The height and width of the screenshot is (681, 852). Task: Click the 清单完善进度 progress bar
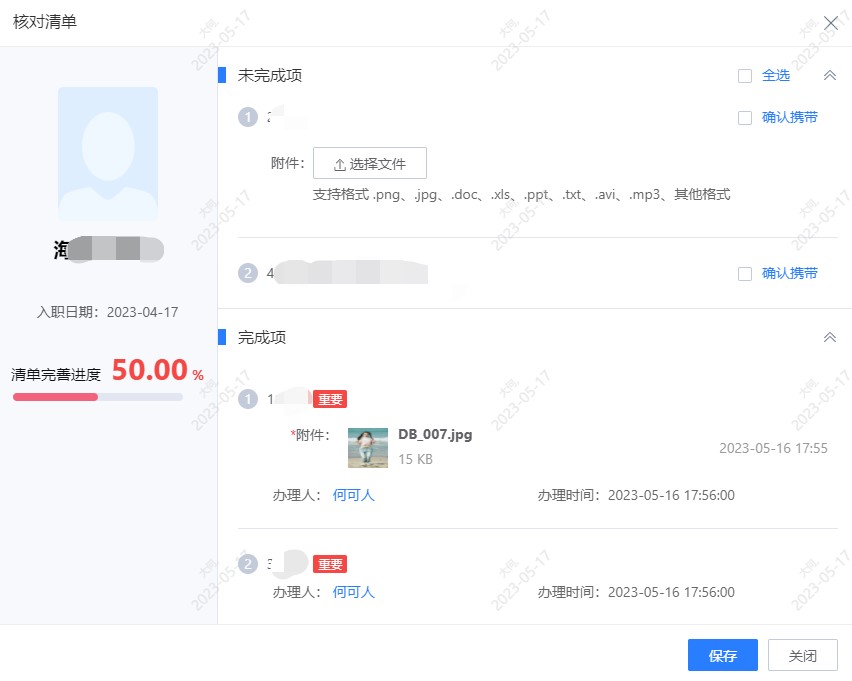pos(97,397)
